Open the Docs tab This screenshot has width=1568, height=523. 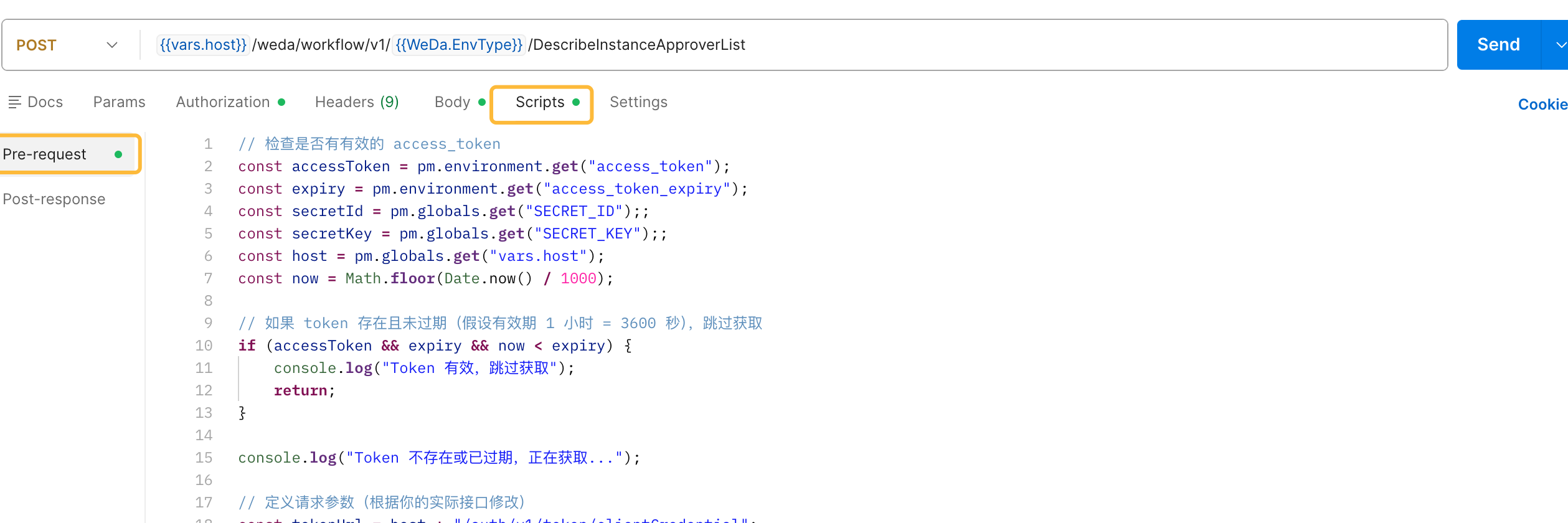click(36, 102)
